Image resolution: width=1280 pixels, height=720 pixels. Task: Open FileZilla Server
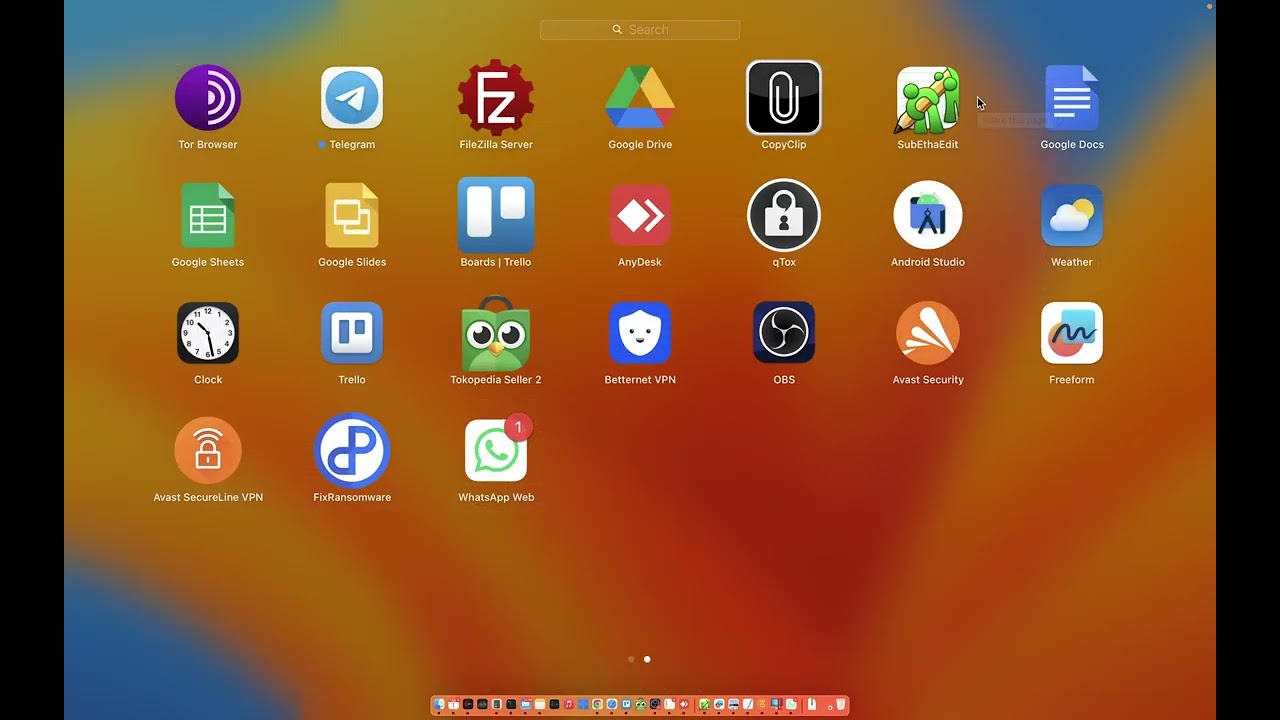pyautogui.click(x=496, y=98)
